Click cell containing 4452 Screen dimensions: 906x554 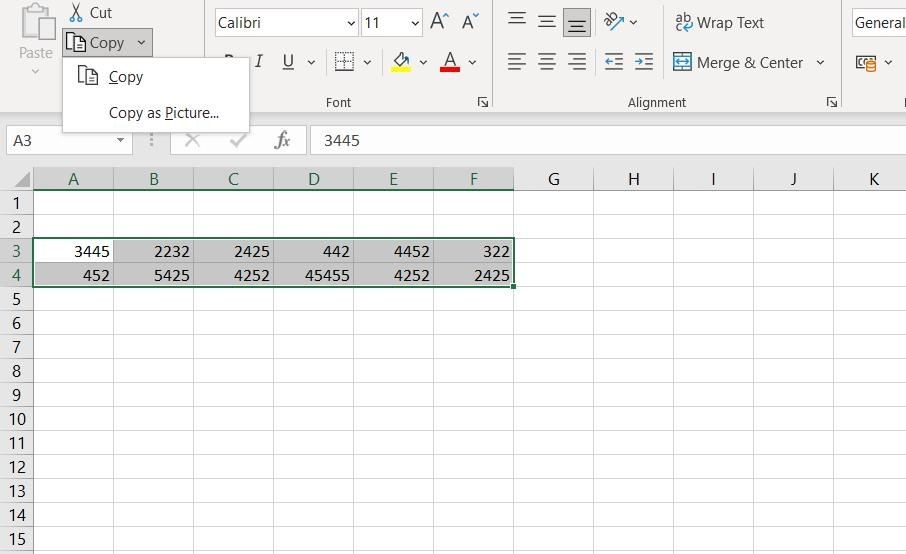click(393, 251)
